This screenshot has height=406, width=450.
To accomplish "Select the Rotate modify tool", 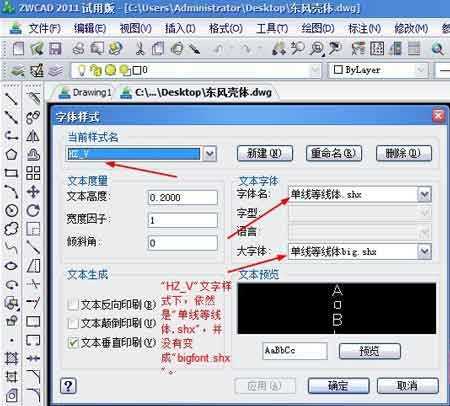I will click(x=33, y=210).
